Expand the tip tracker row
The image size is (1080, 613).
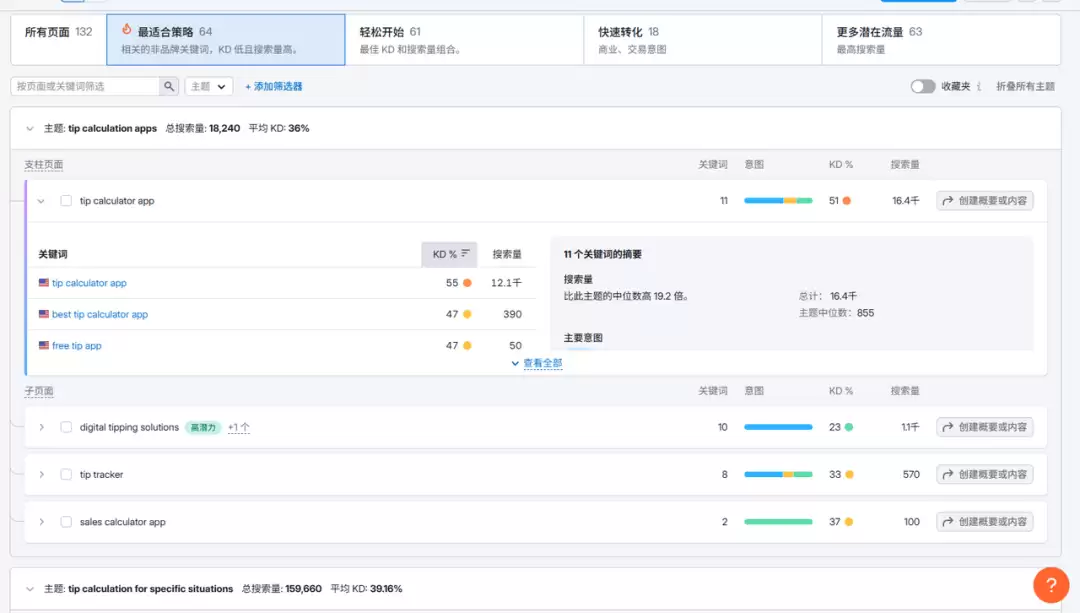(41, 475)
